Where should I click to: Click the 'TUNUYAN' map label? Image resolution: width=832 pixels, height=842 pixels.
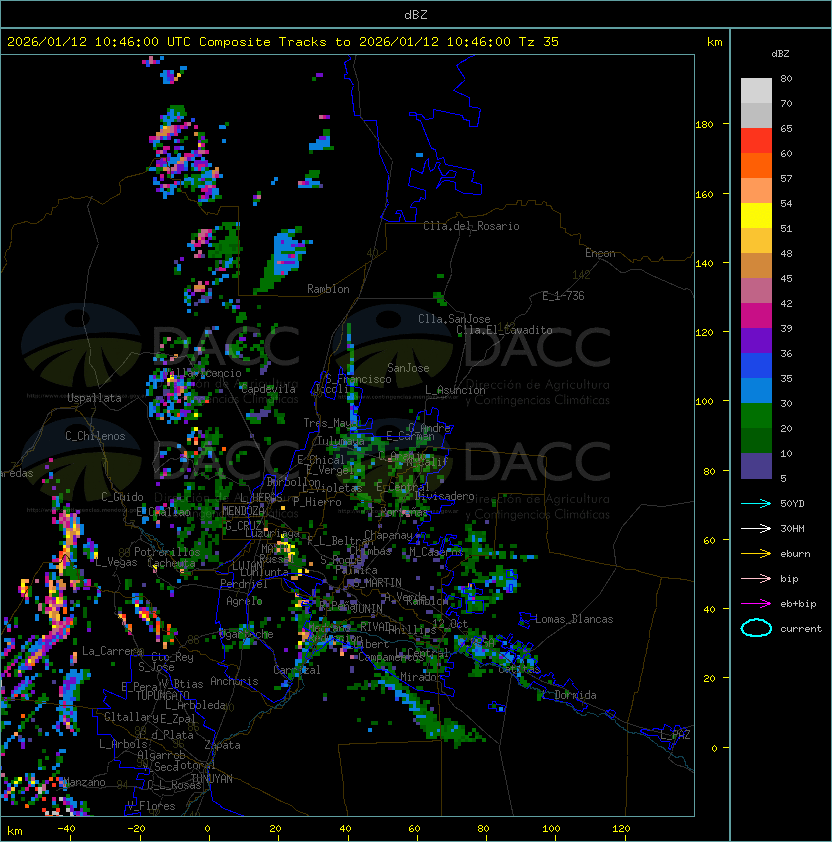click(212, 779)
